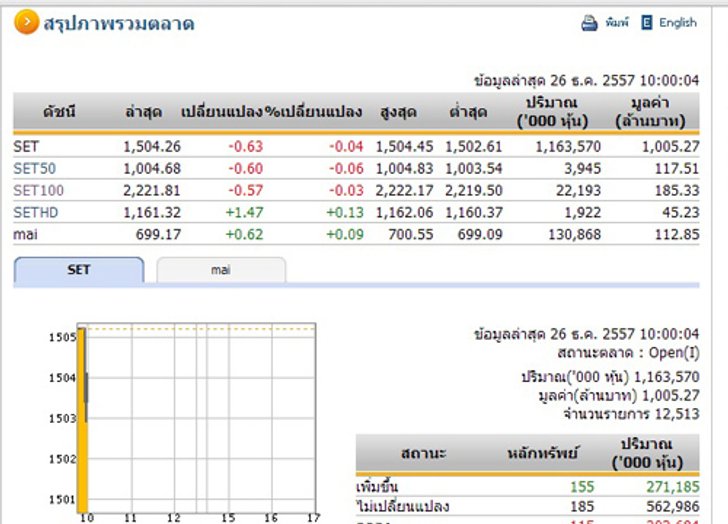Image resolution: width=728 pixels, height=524 pixels.
Task: Select the mai index row label
Action: (x=25, y=234)
